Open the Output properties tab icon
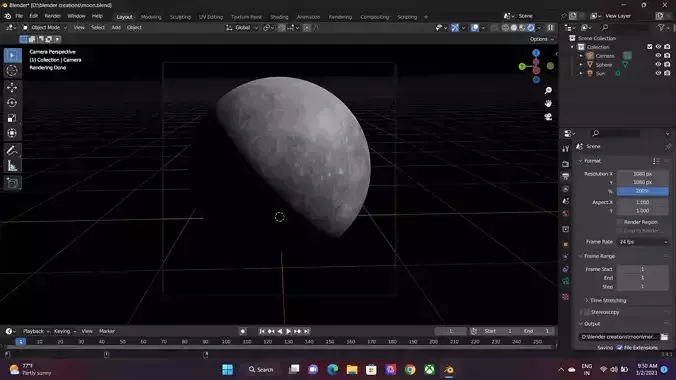This screenshot has height=380, width=676. (x=566, y=176)
